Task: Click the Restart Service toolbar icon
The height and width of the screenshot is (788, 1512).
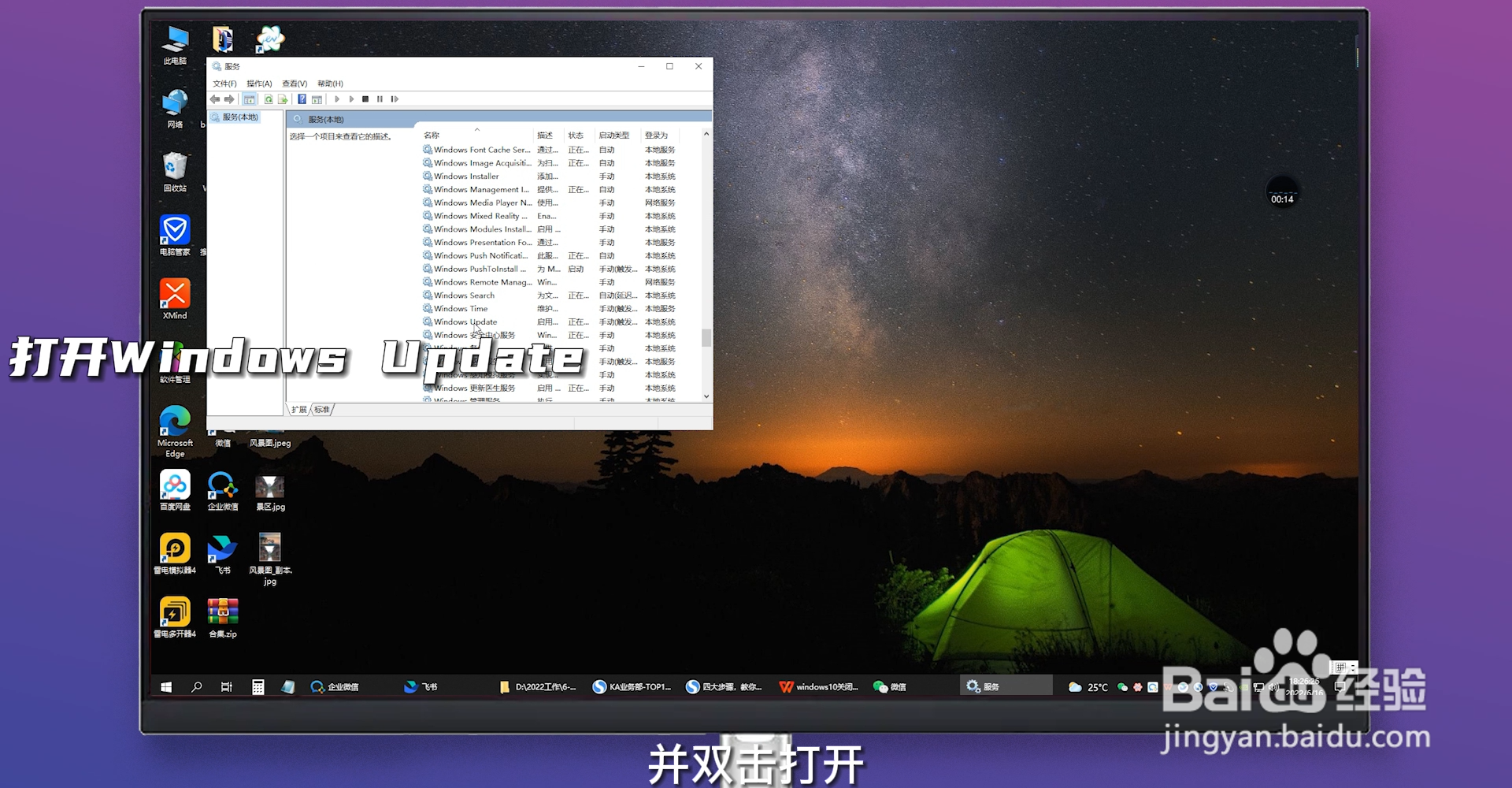Action: tap(395, 99)
